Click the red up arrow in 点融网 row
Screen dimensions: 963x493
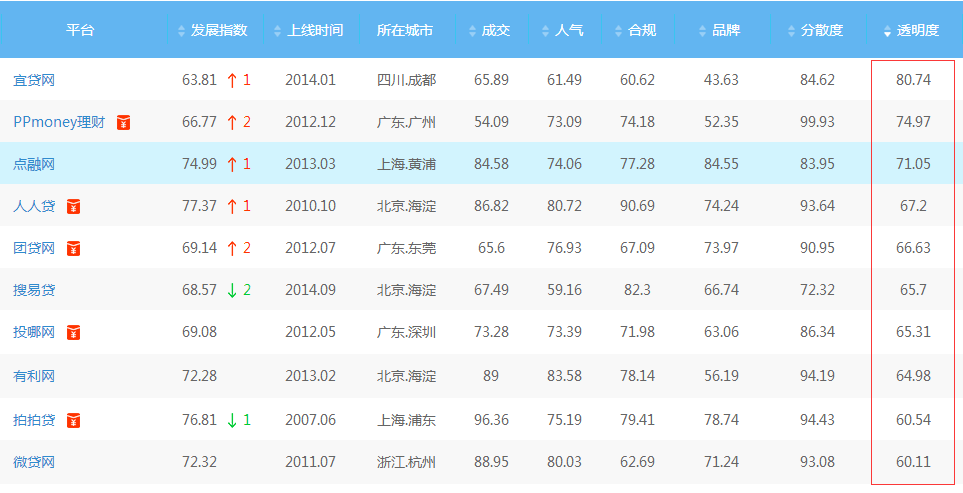click(x=232, y=165)
